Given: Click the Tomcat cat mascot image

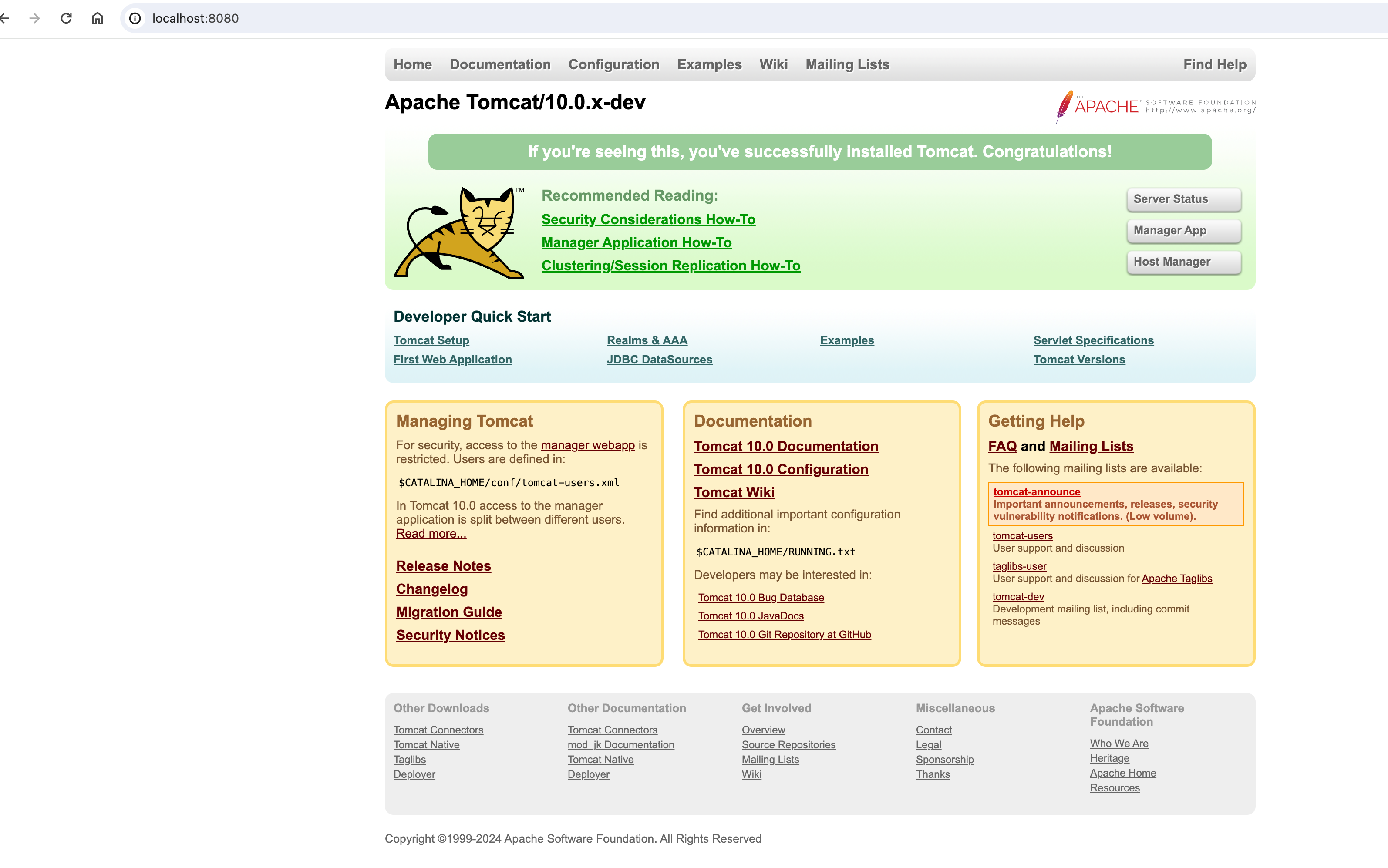Looking at the screenshot, I should pyautogui.click(x=458, y=233).
